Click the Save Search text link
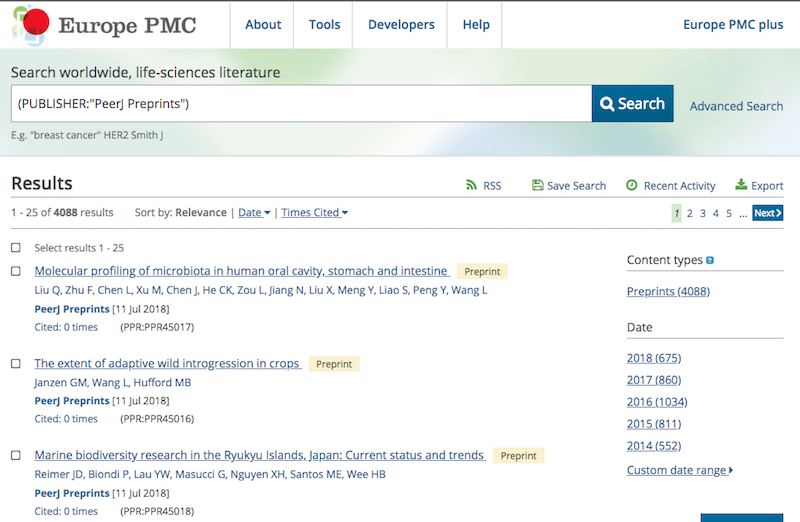This screenshot has width=800, height=522. pos(577,186)
